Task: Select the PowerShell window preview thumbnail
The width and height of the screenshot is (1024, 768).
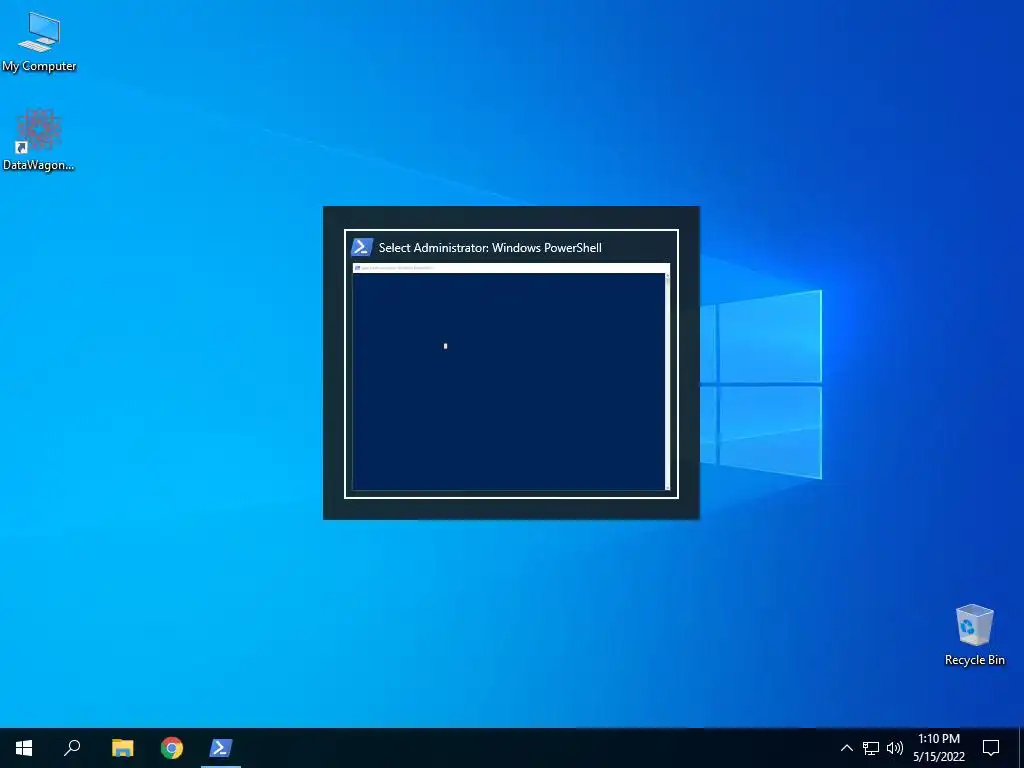Action: tap(511, 377)
